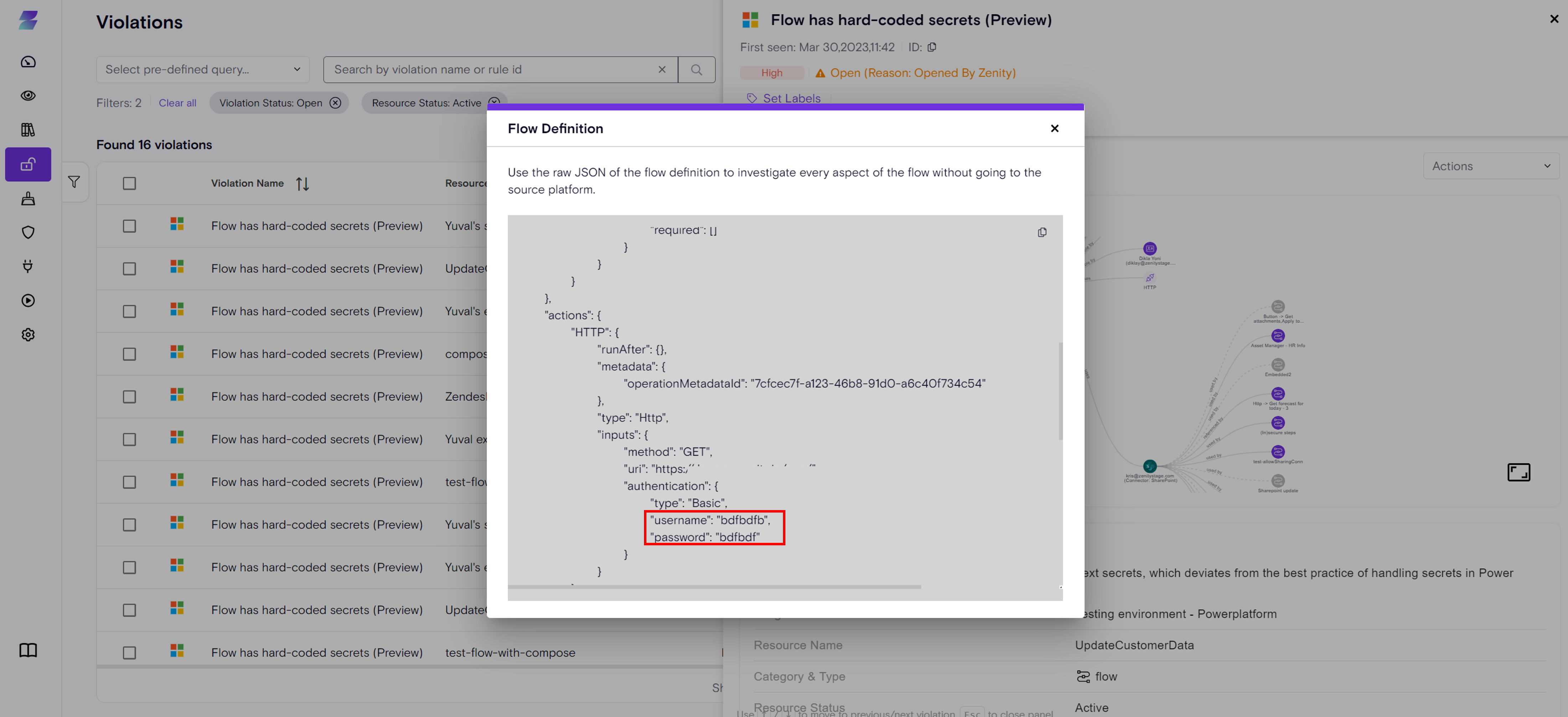Open the pre-defined query dropdown
Screen dimensions: 1568x717
point(203,69)
